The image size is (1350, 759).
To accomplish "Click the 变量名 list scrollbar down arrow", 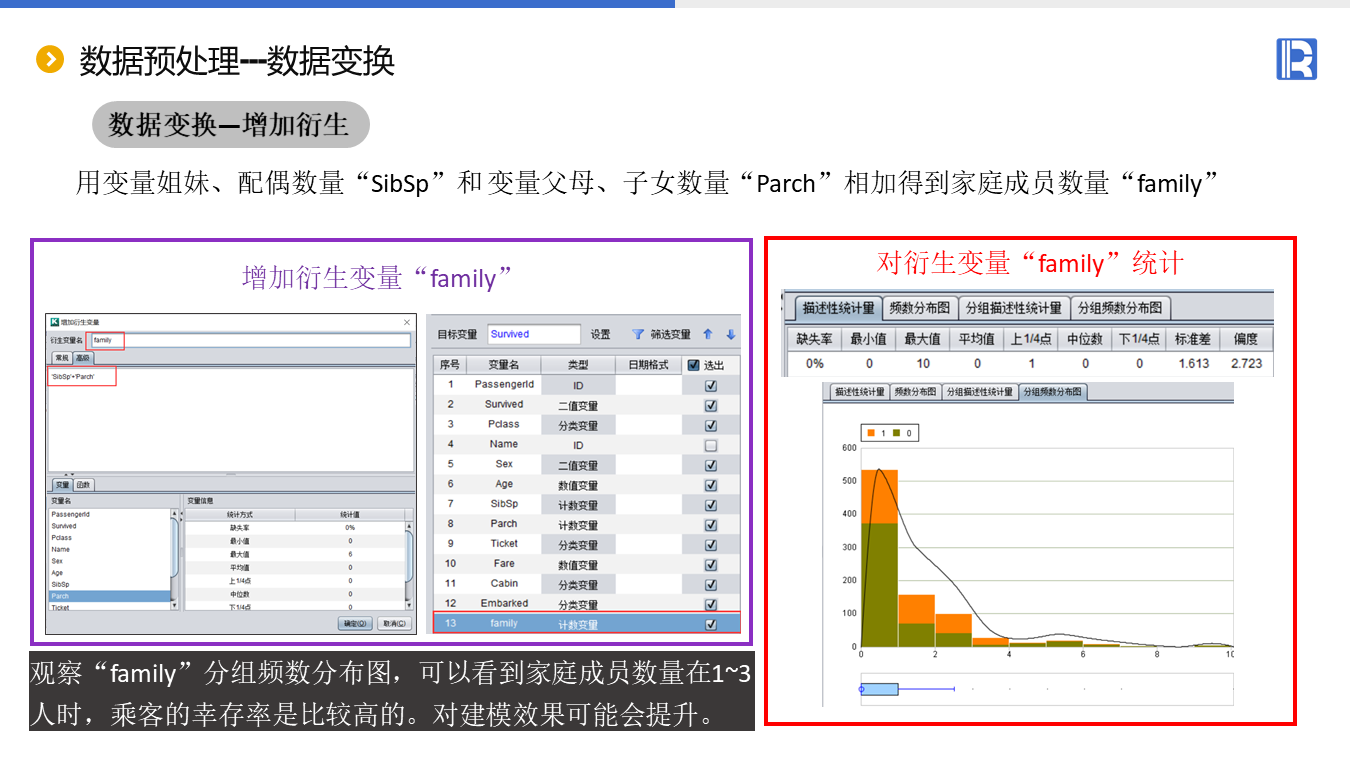I will (175, 605).
